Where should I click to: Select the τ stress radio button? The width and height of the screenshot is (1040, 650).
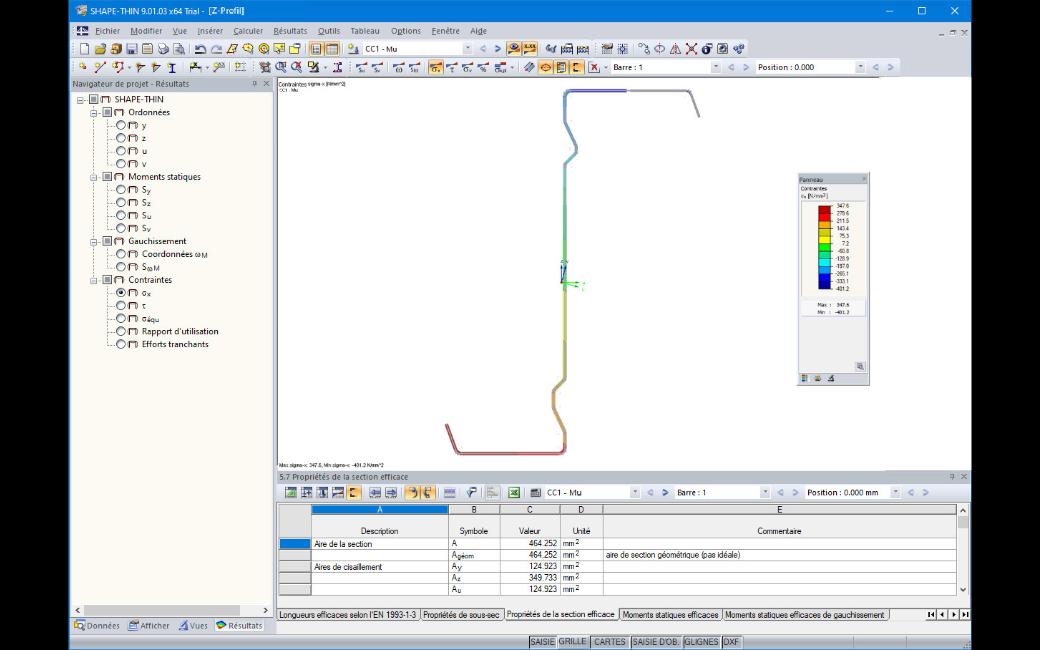[121, 305]
